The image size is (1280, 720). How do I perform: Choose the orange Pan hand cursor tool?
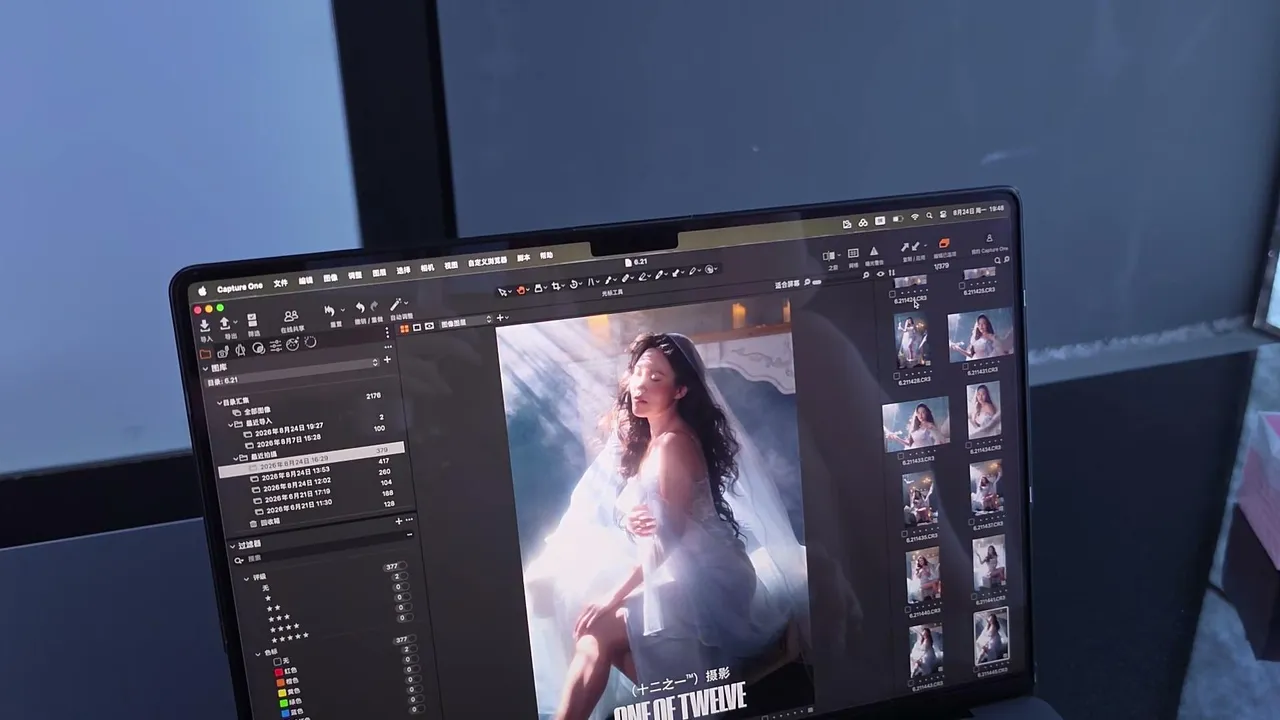(x=521, y=289)
